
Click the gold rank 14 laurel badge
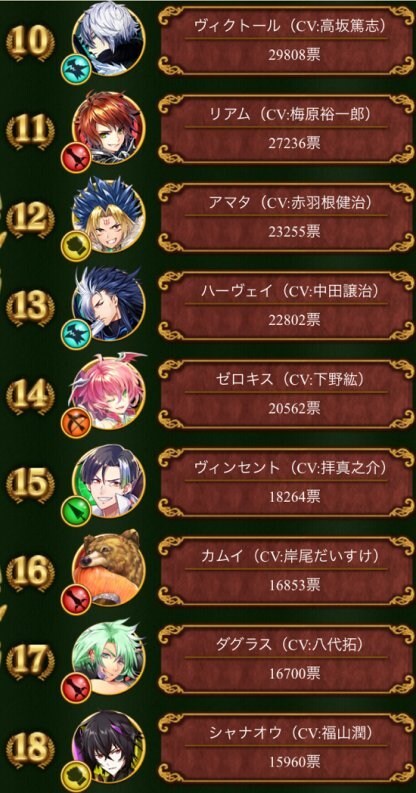tap(30, 395)
